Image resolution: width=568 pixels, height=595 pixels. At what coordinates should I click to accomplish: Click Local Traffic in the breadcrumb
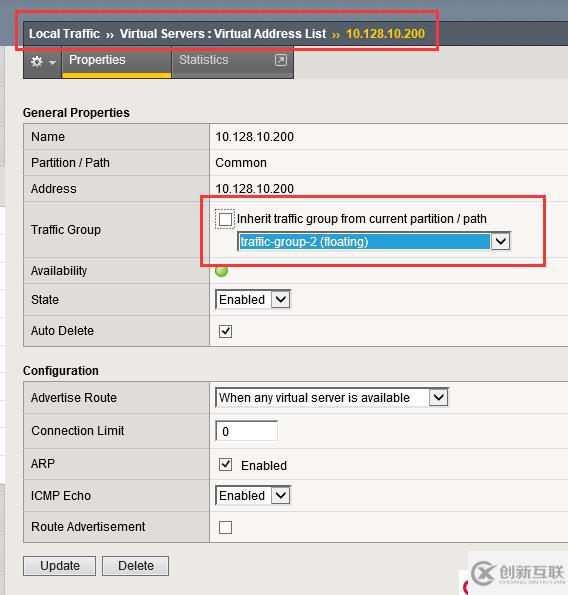click(x=65, y=34)
